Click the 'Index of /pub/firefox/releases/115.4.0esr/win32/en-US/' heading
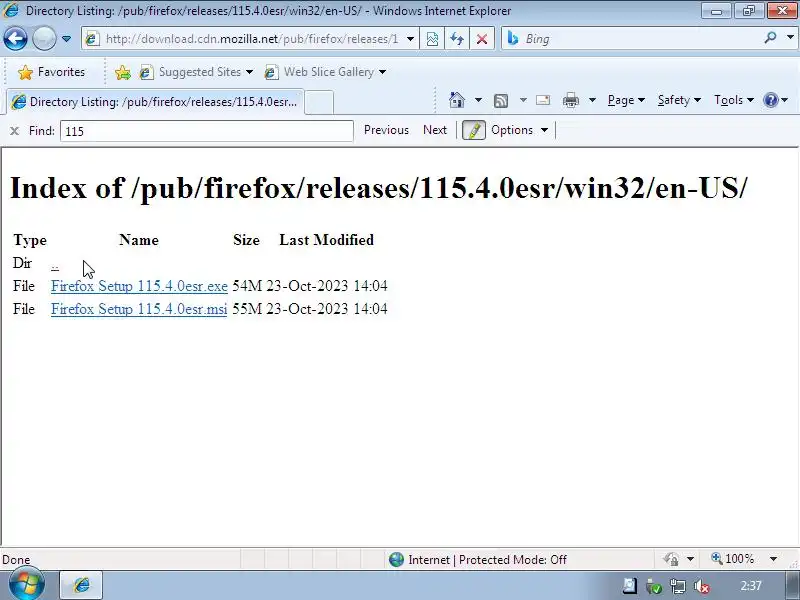 point(379,188)
